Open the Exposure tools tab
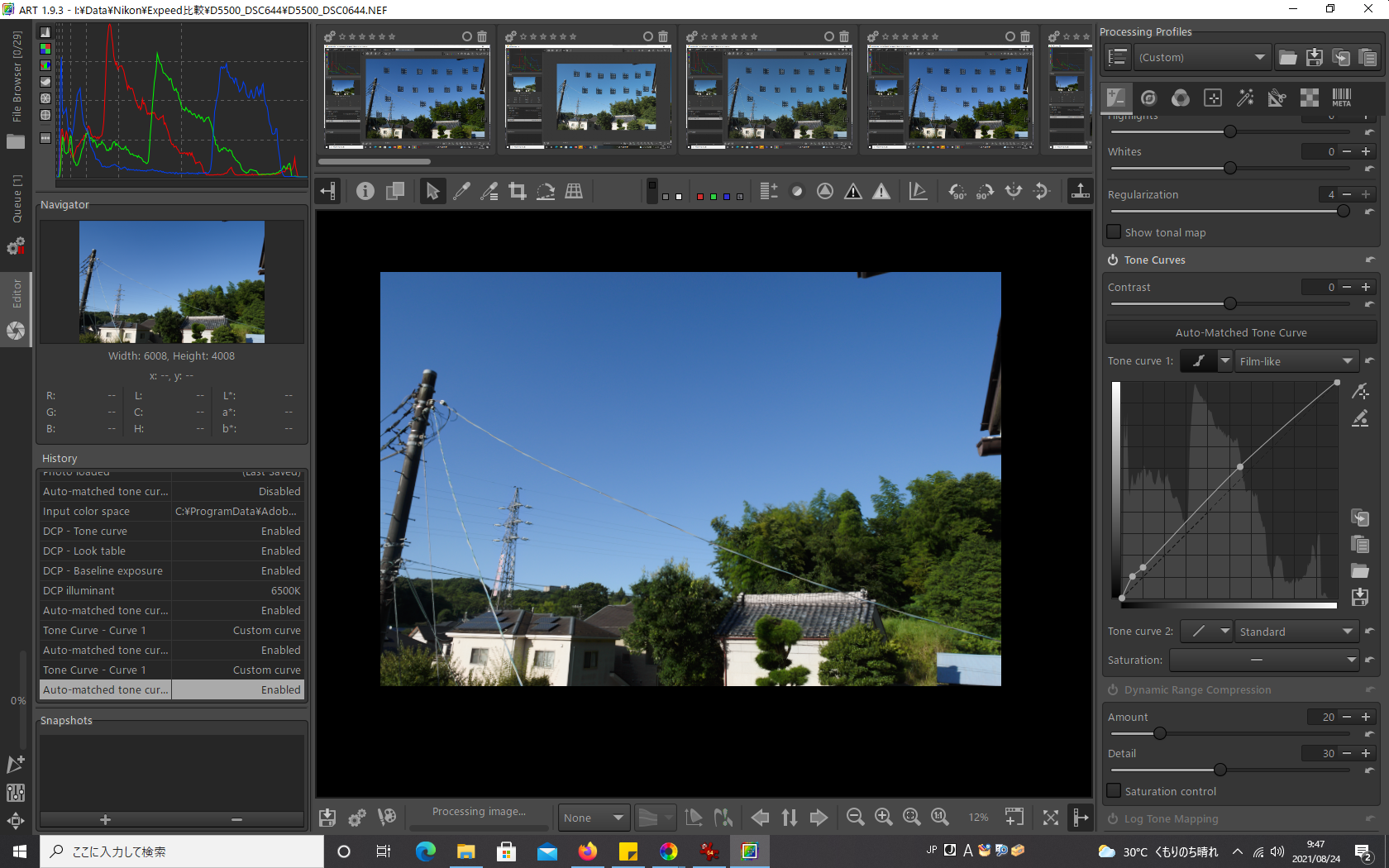This screenshot has height=868, width=1389. (x=1116, y=98)
